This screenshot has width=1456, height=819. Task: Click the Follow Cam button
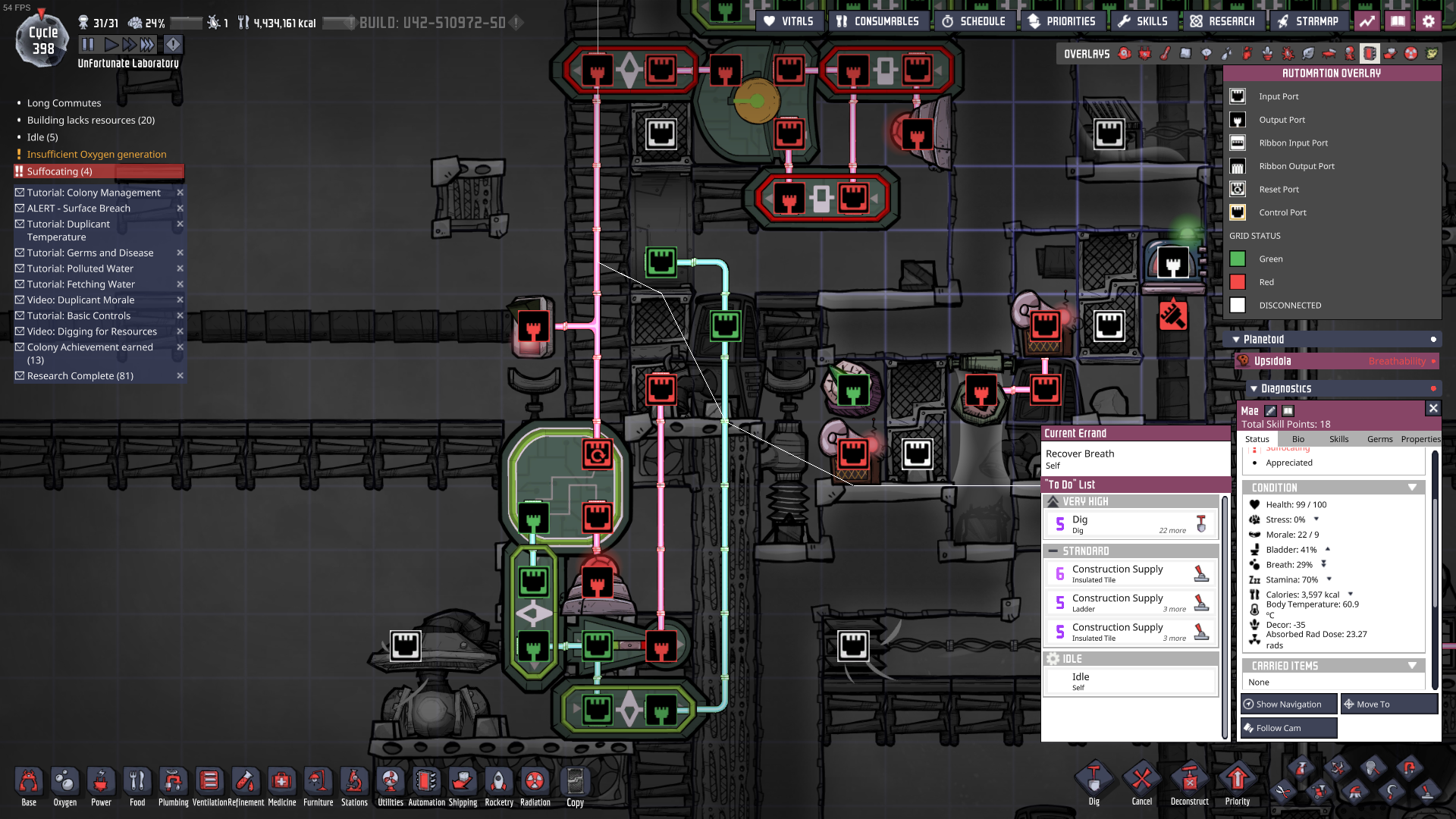click(x=1288, y=728)
